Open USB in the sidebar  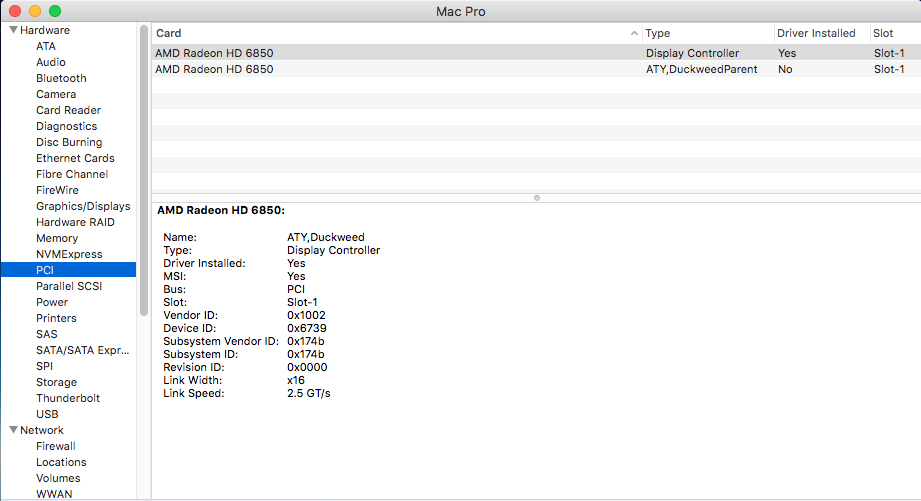coord(47,414)
